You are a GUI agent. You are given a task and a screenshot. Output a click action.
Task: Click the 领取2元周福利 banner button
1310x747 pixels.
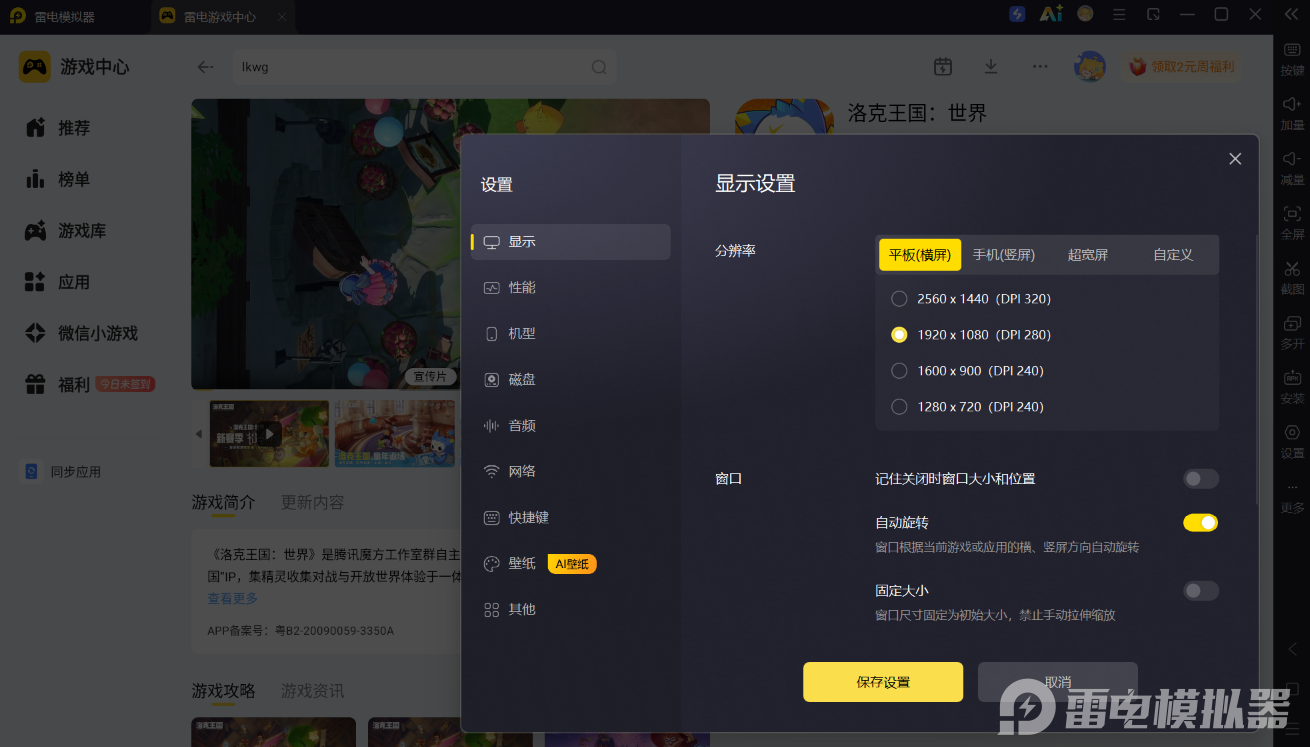coord(1182,67)
